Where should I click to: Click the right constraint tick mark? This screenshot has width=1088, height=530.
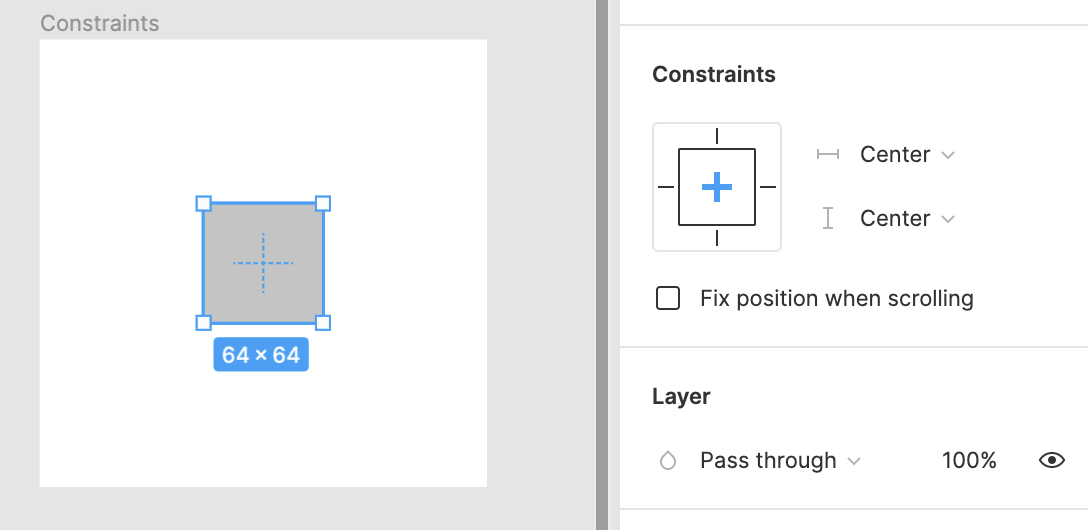pyautogui.click(x=767, y=187)
